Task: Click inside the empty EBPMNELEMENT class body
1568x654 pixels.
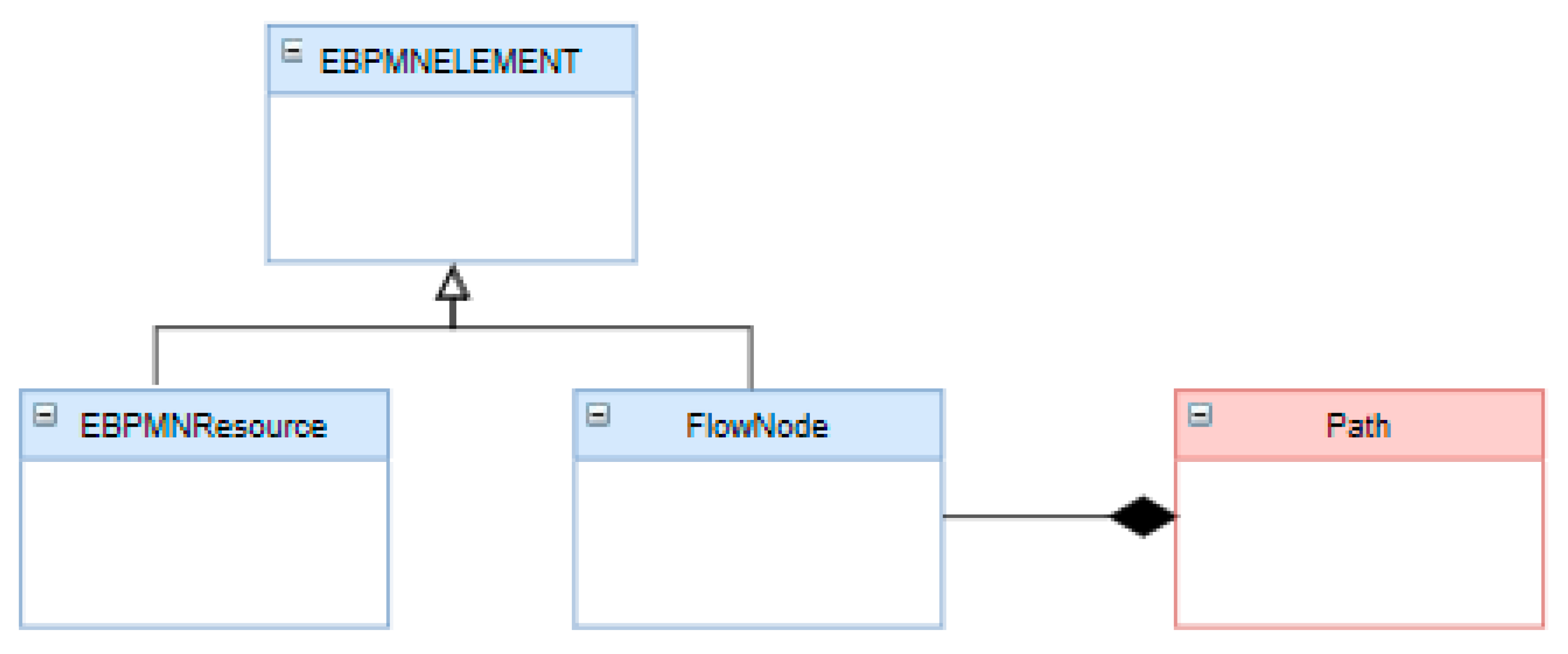Action: [451, 177]
